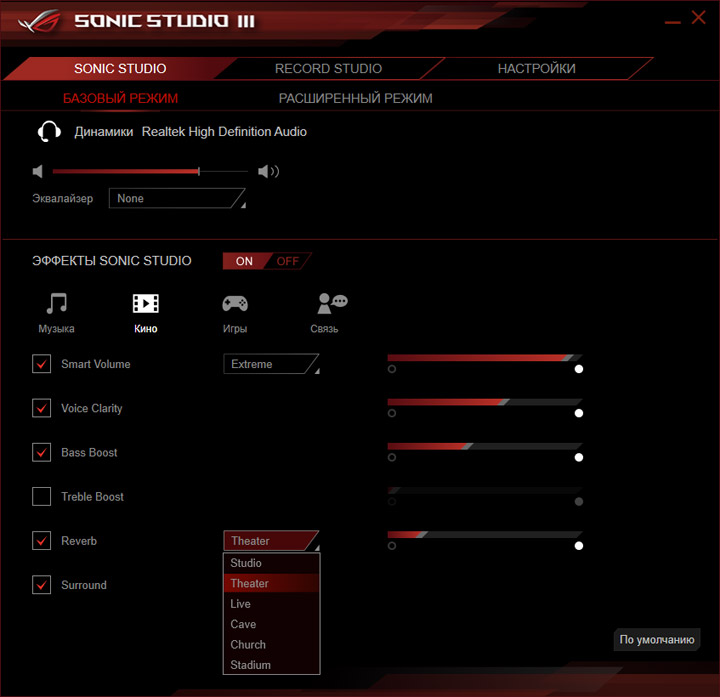Collapse the Reverb Theater dropdown

271,541
